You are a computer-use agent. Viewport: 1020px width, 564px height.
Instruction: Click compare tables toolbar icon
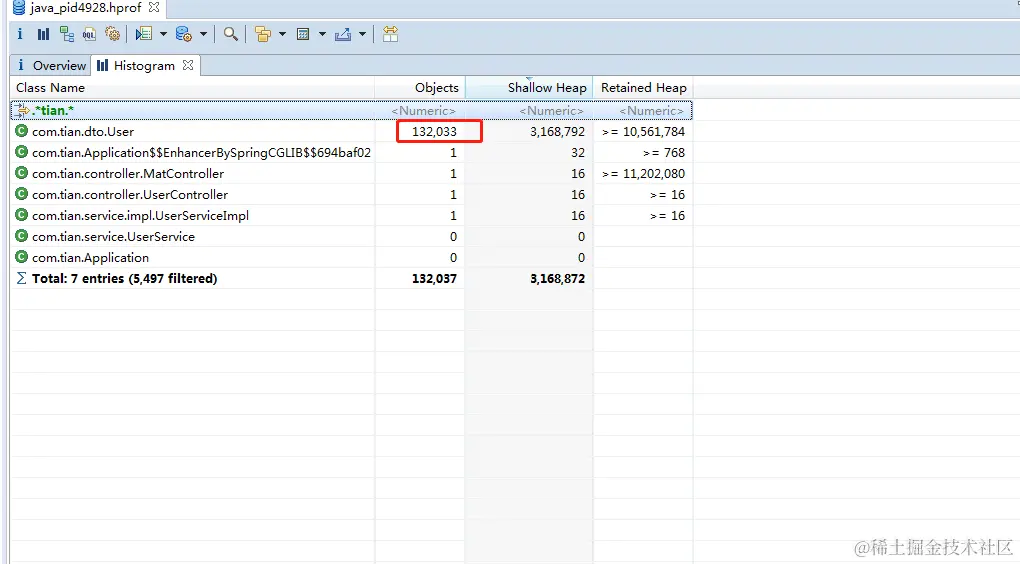point(390,34)
